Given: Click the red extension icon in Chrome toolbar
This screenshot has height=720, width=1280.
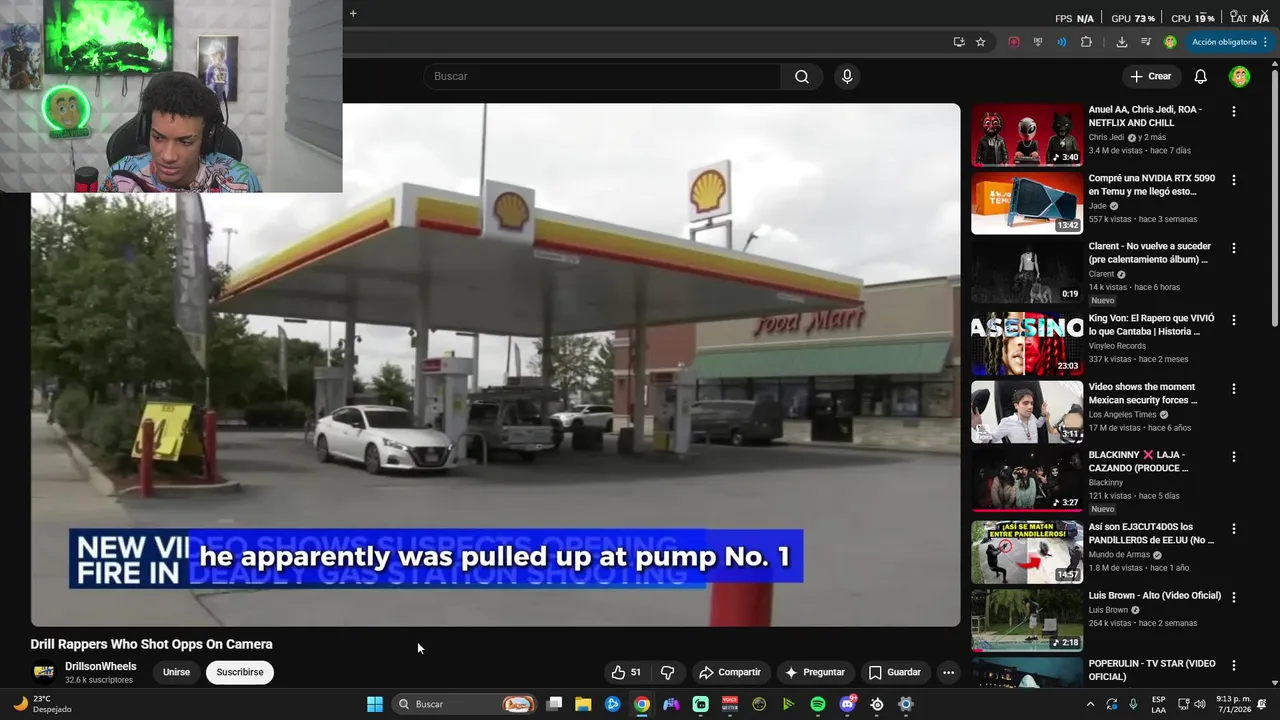Looking at the screenshot, I should [1014, 42].
